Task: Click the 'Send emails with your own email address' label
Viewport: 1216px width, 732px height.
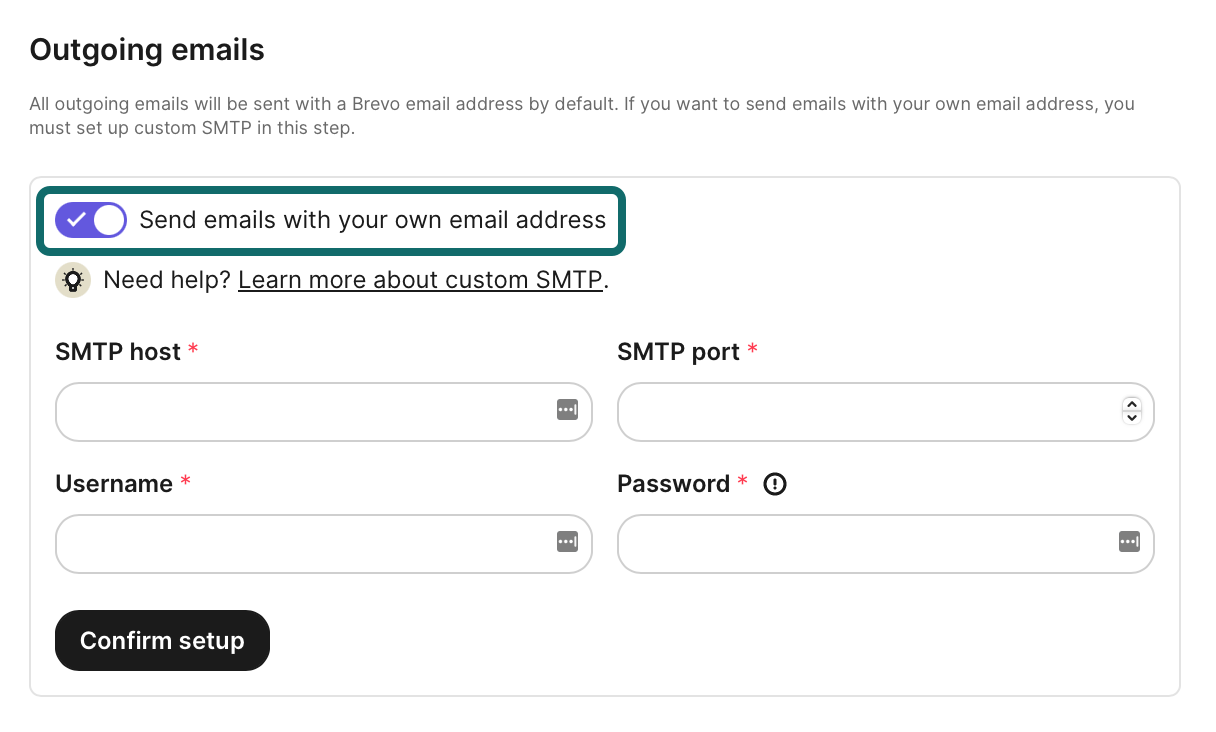Action: point(372,220)
